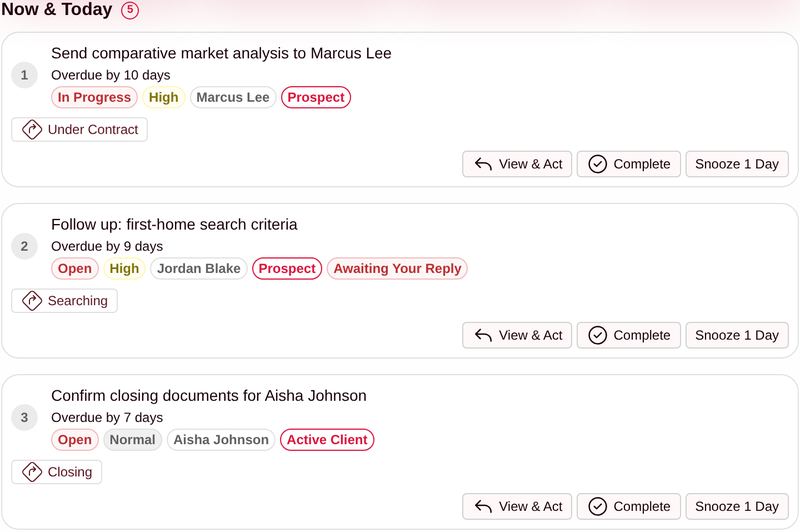Select the Aisha Johnson contact chip
800x532 pixels.
pos(221,440)
